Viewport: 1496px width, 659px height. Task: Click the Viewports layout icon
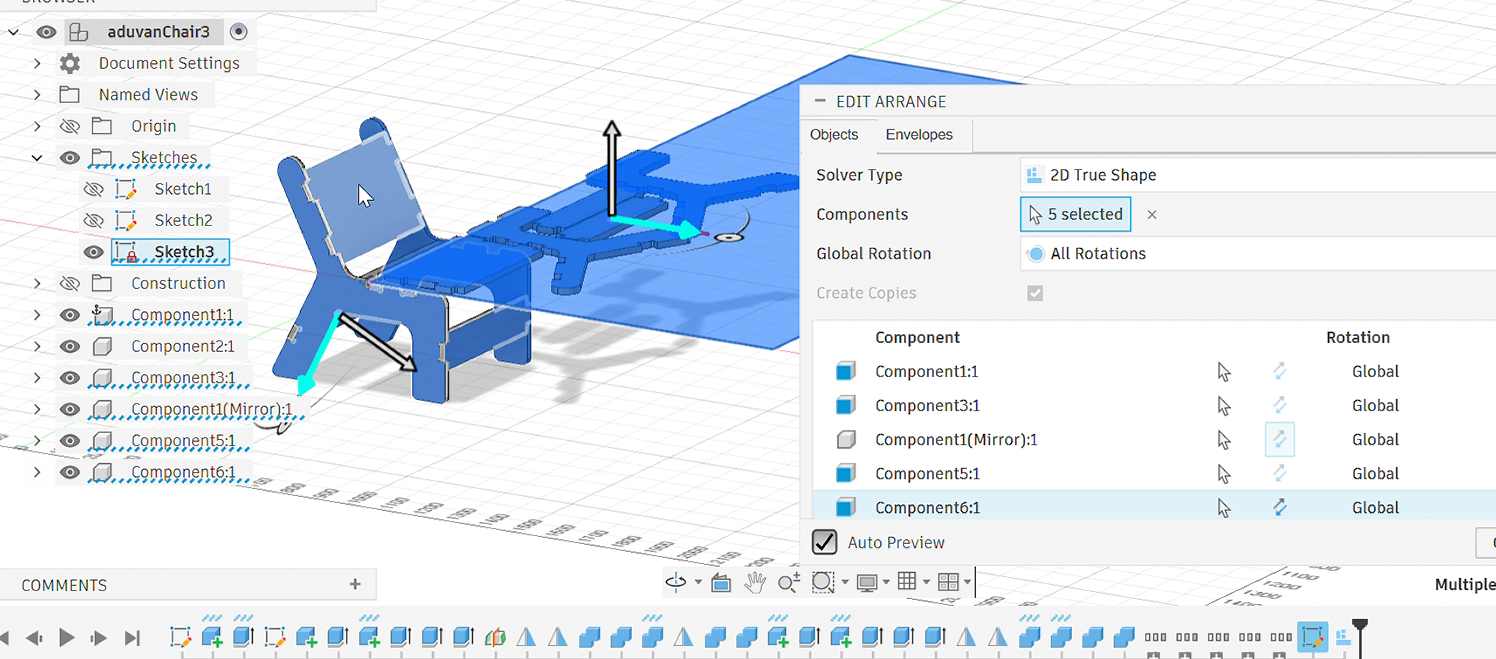948,582
